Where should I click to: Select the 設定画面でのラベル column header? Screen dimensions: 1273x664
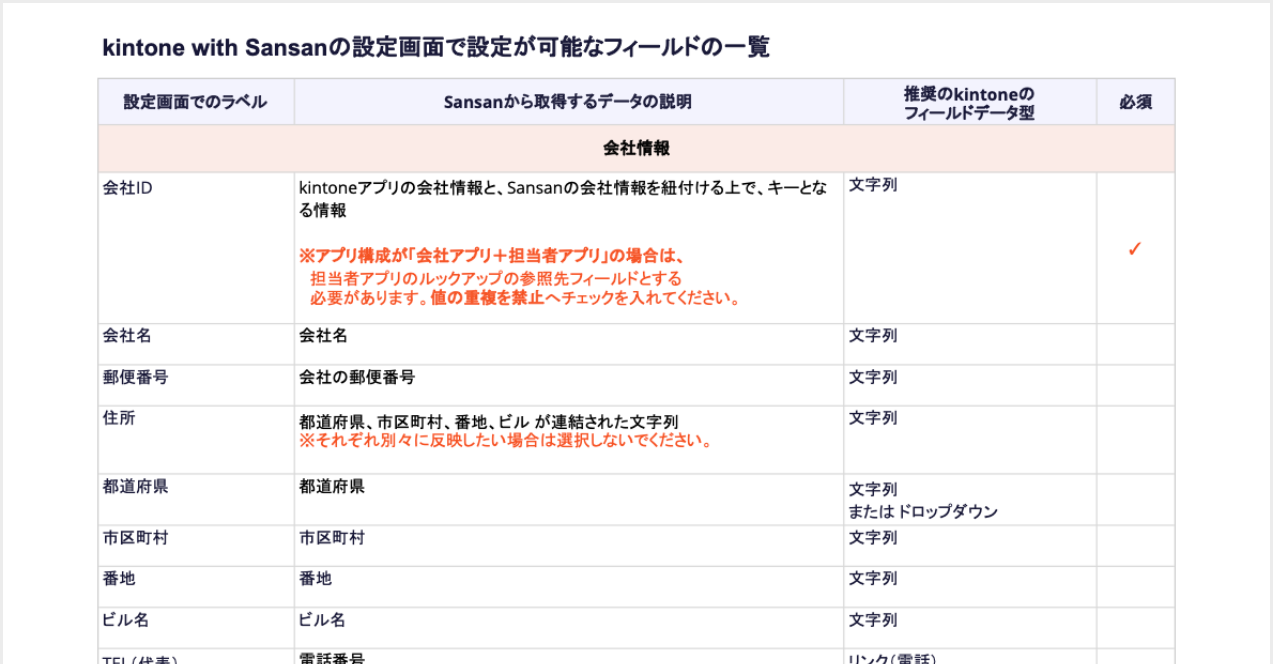[196, 102]
